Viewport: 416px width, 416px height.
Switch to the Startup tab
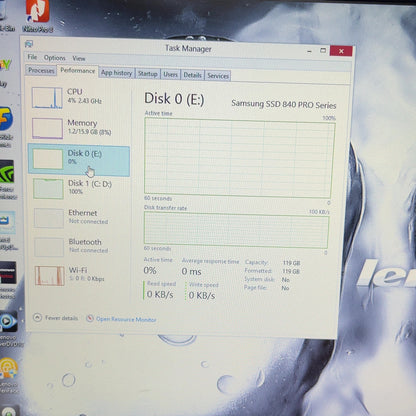click(147, 74)
